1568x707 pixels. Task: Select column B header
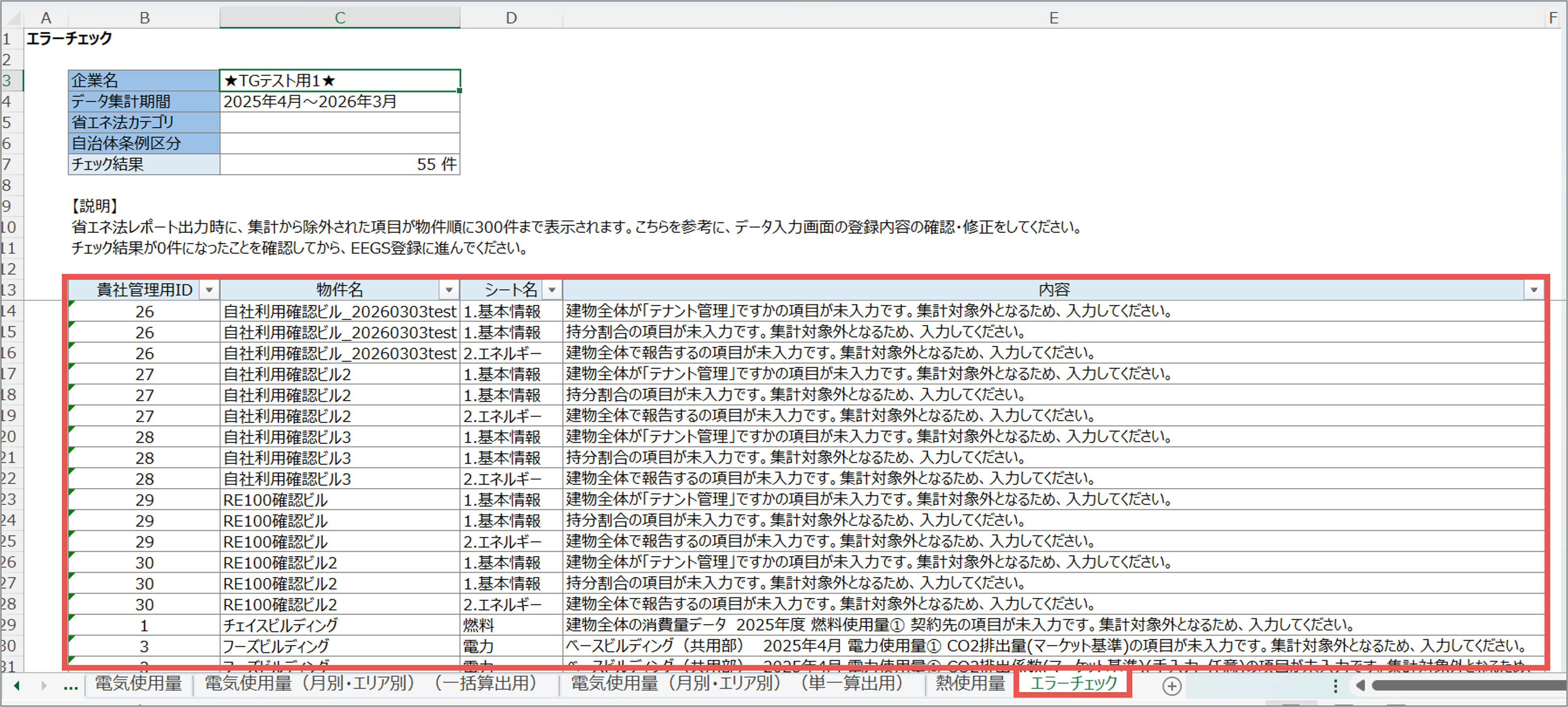pos(144,18)
